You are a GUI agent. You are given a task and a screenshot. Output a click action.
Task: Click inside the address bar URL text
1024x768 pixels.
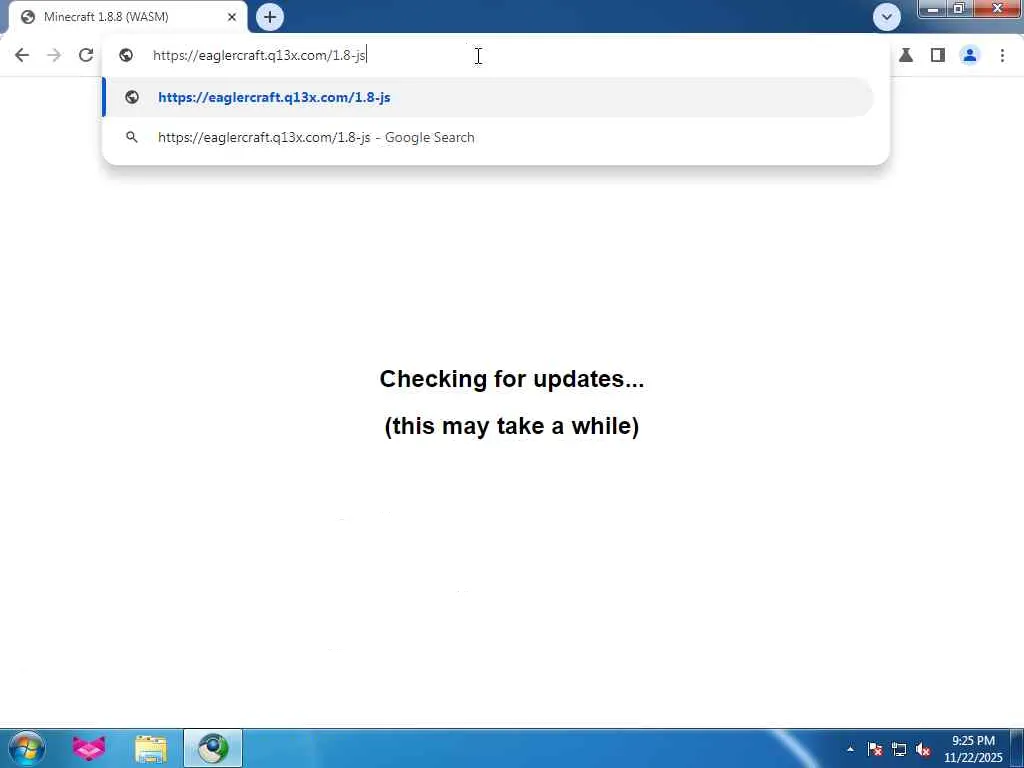[259, 56]
